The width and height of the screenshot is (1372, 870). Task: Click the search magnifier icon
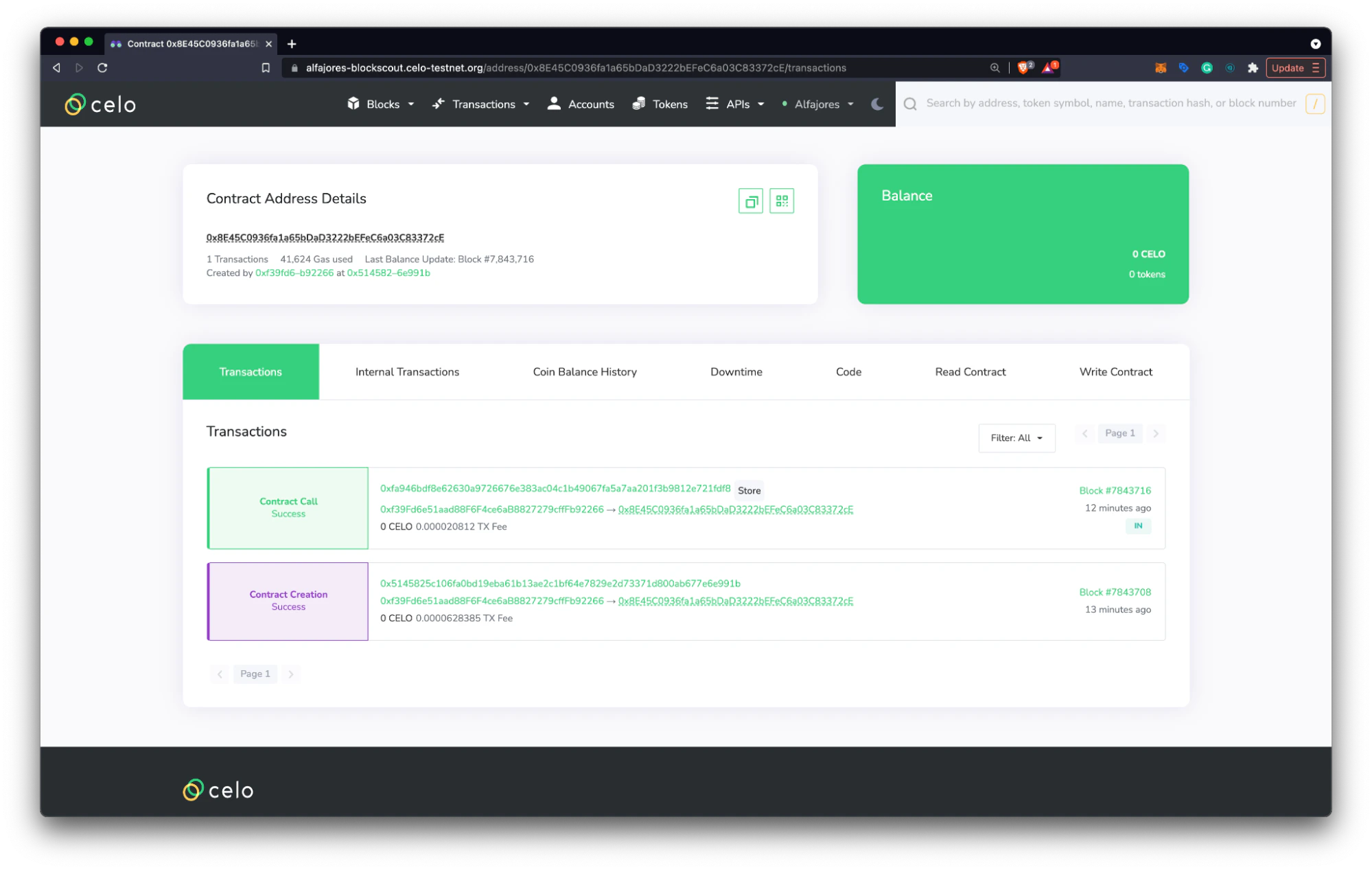[909, 103]
